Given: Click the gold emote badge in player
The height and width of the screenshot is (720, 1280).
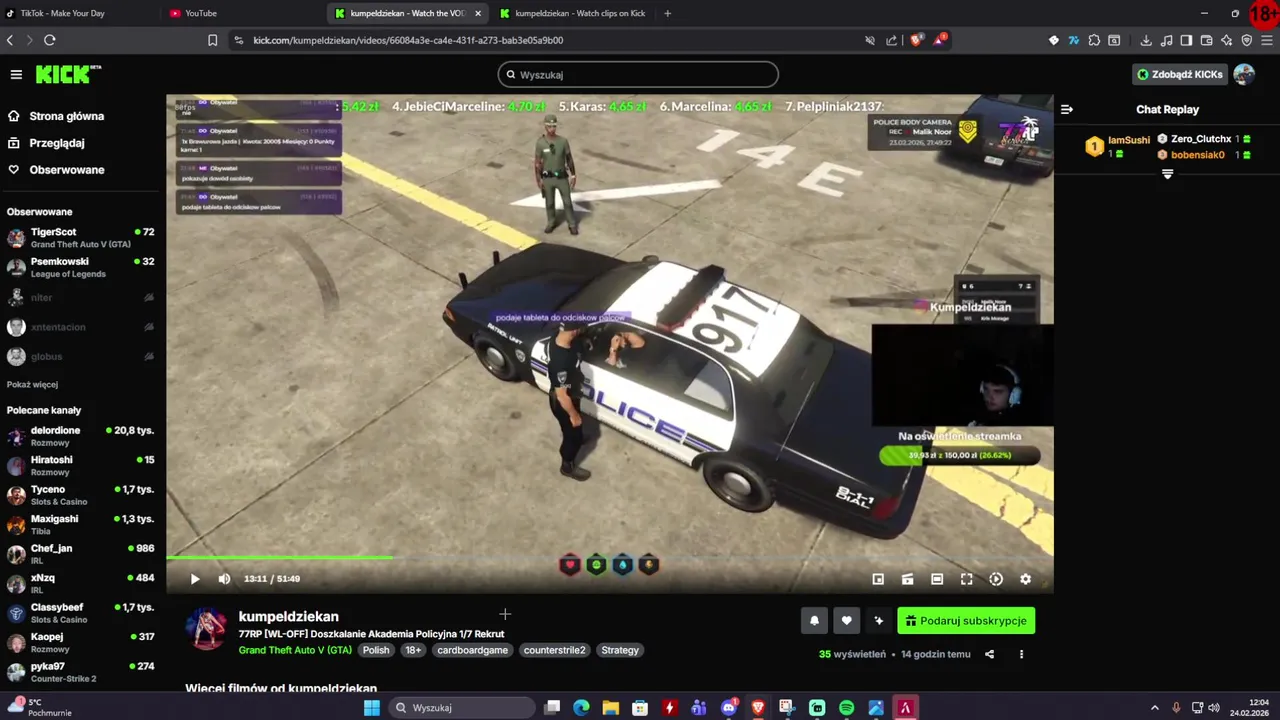Looking at the screenshot, I should point(648,565).
